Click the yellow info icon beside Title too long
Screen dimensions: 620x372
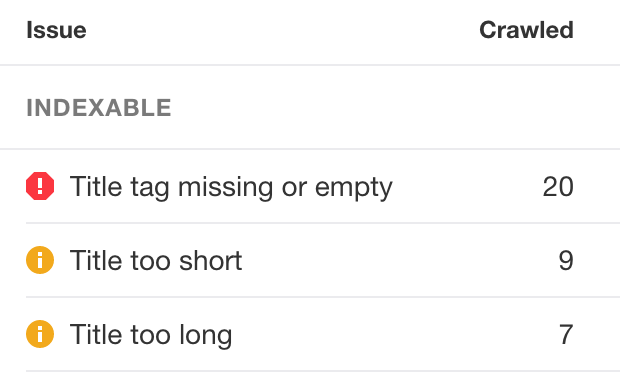tap(40, 334)
